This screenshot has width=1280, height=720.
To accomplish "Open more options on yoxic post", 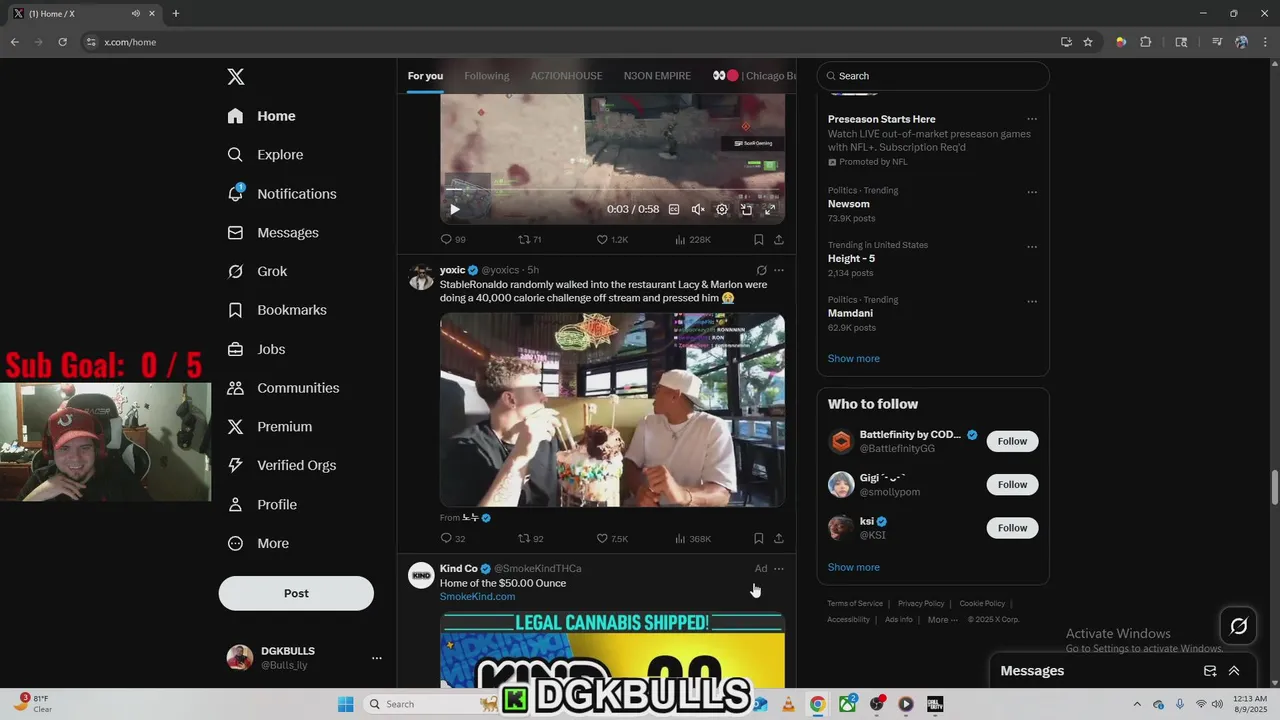I will (x=779, y=270).
